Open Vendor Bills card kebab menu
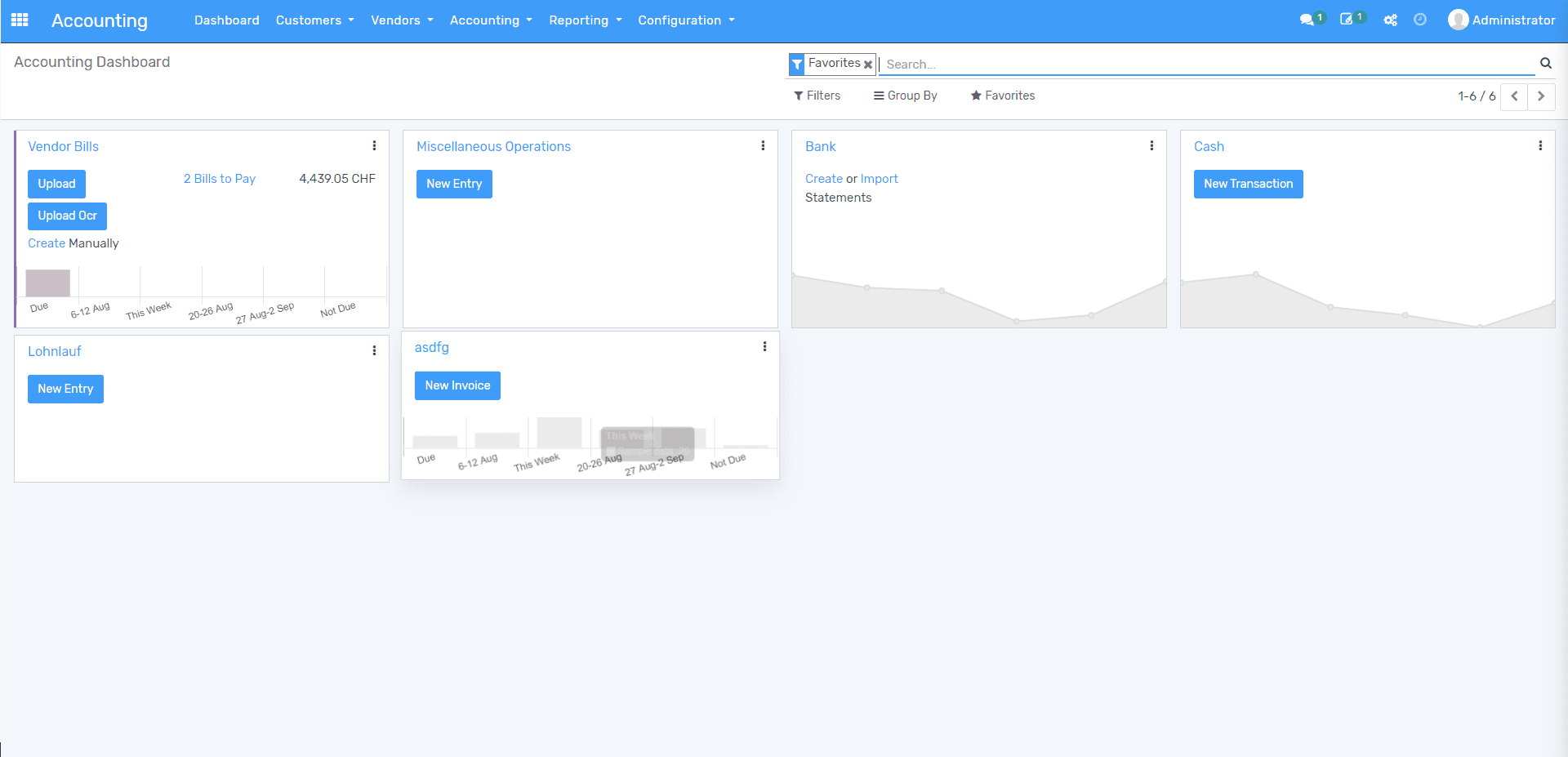 (x=374, y=146)
